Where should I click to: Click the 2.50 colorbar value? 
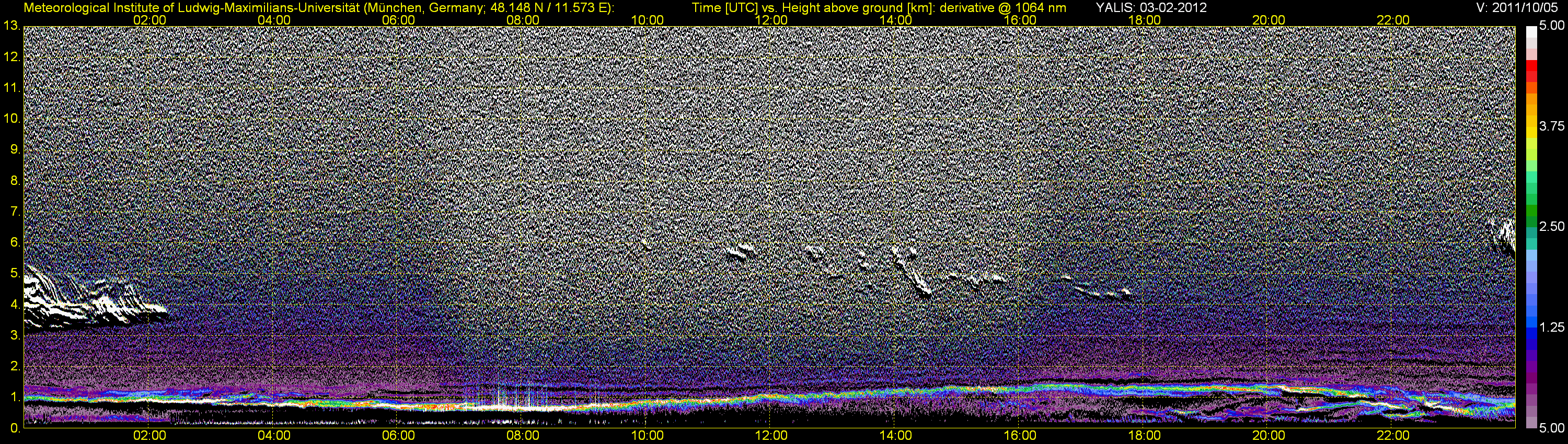(1552, 226)
